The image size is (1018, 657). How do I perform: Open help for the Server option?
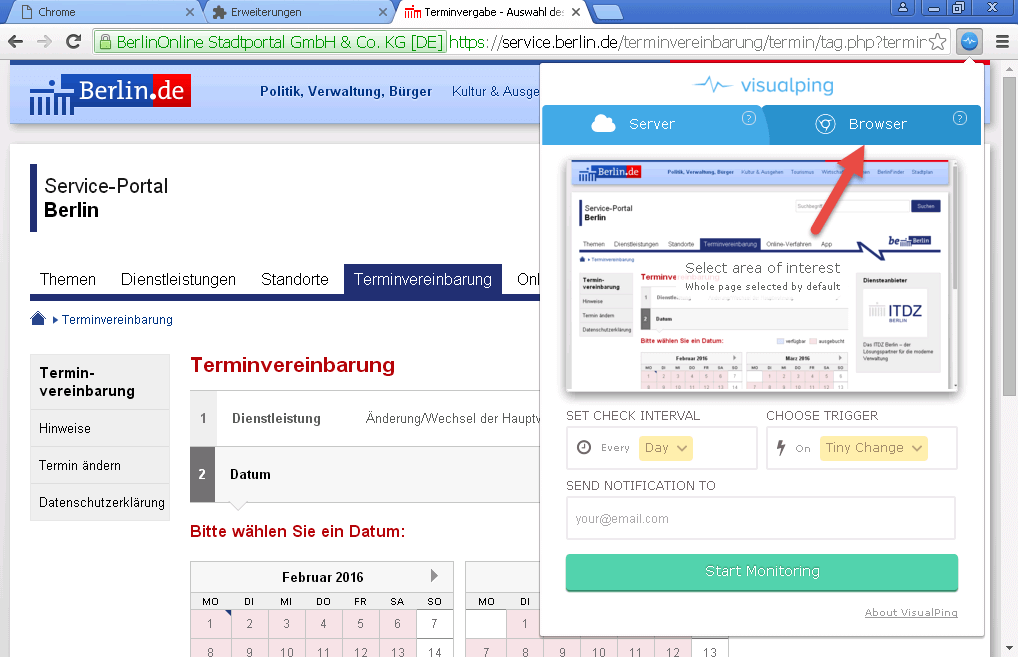click(749, 118)
